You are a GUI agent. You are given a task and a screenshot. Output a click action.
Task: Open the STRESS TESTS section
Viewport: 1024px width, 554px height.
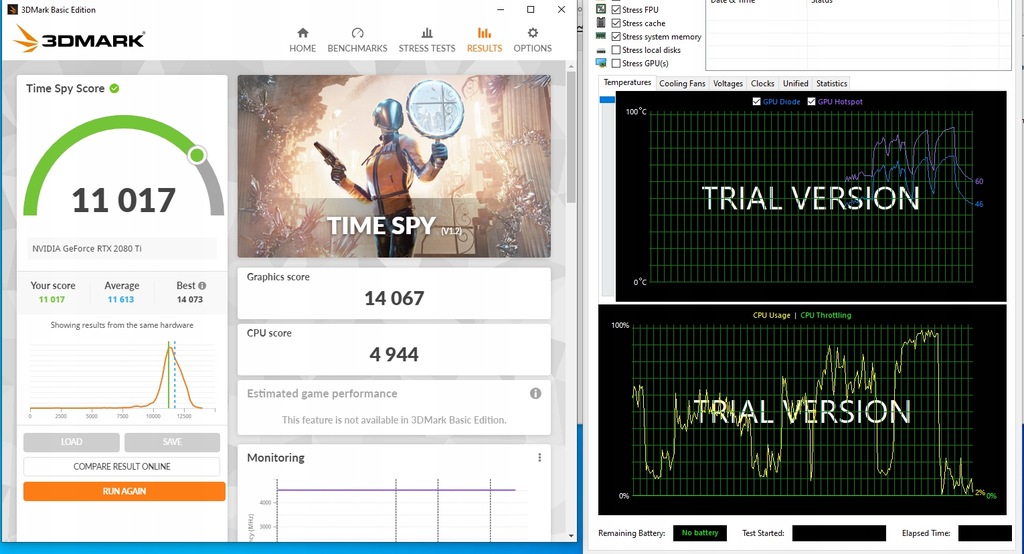[x=427, y=40]
